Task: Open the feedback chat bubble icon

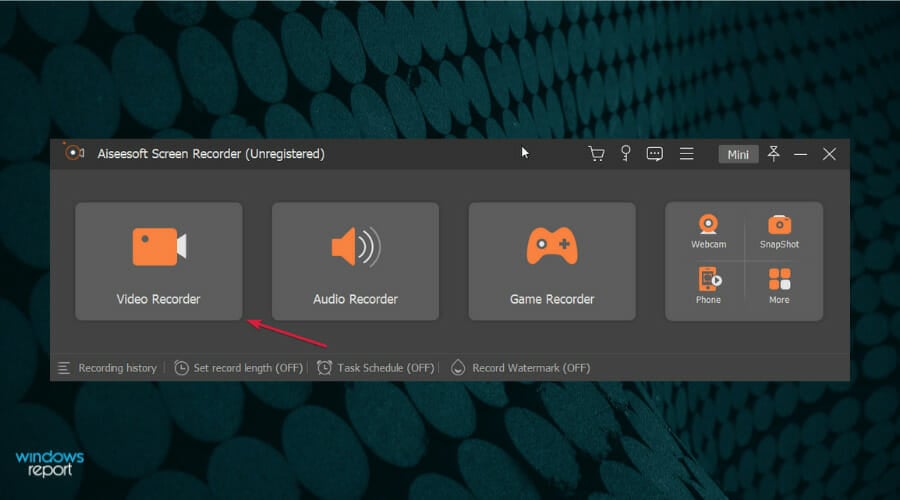Action: (654, 154)
